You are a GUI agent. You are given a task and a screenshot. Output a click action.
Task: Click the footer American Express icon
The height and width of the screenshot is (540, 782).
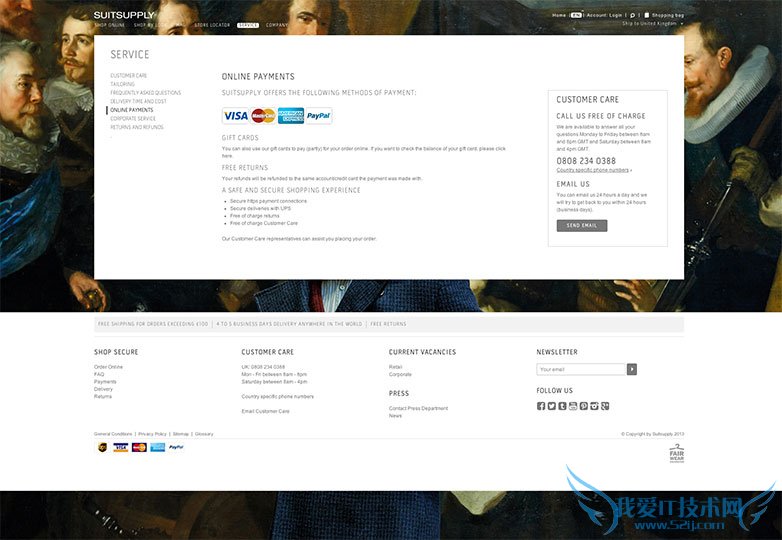click(158, 447)
